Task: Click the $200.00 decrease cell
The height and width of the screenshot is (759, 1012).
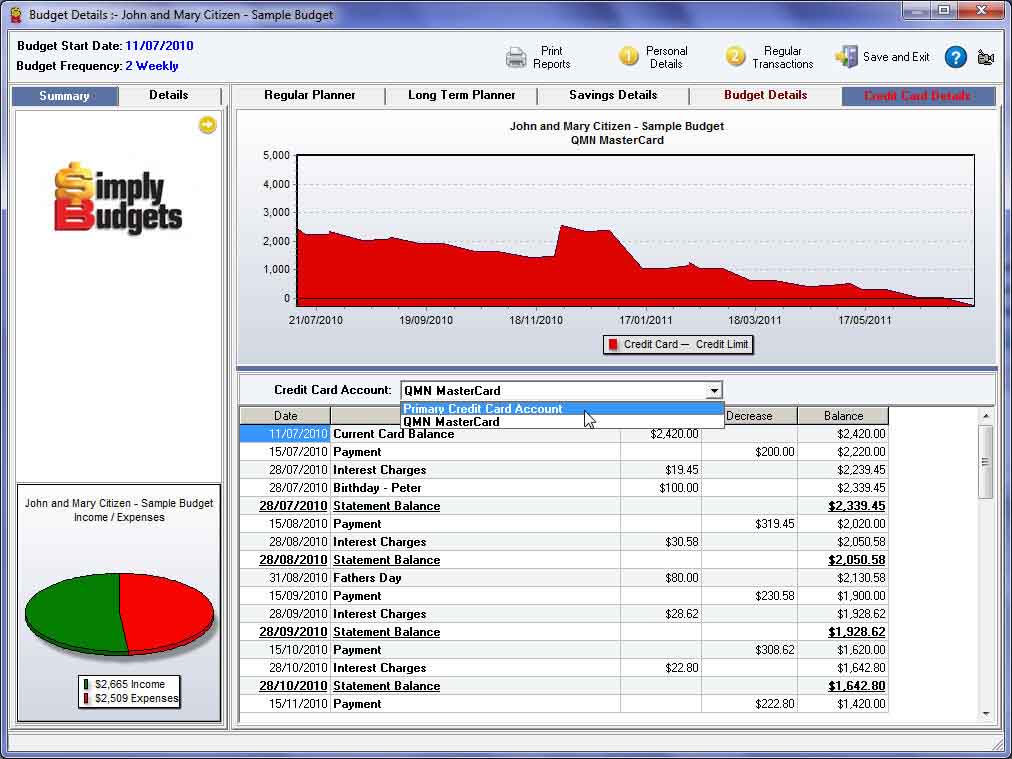Action: click(749, 452)
